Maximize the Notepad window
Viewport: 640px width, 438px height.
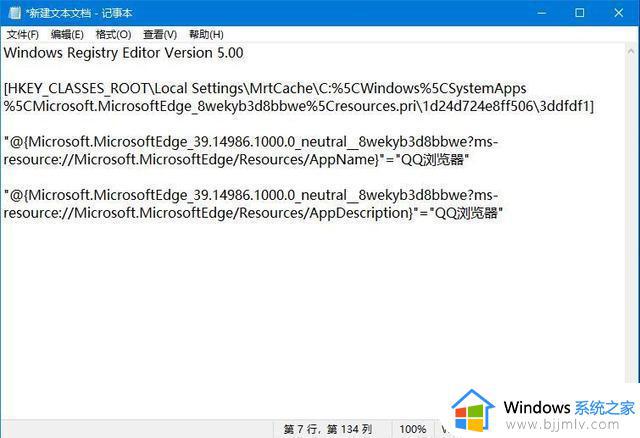tap(579, 13)
